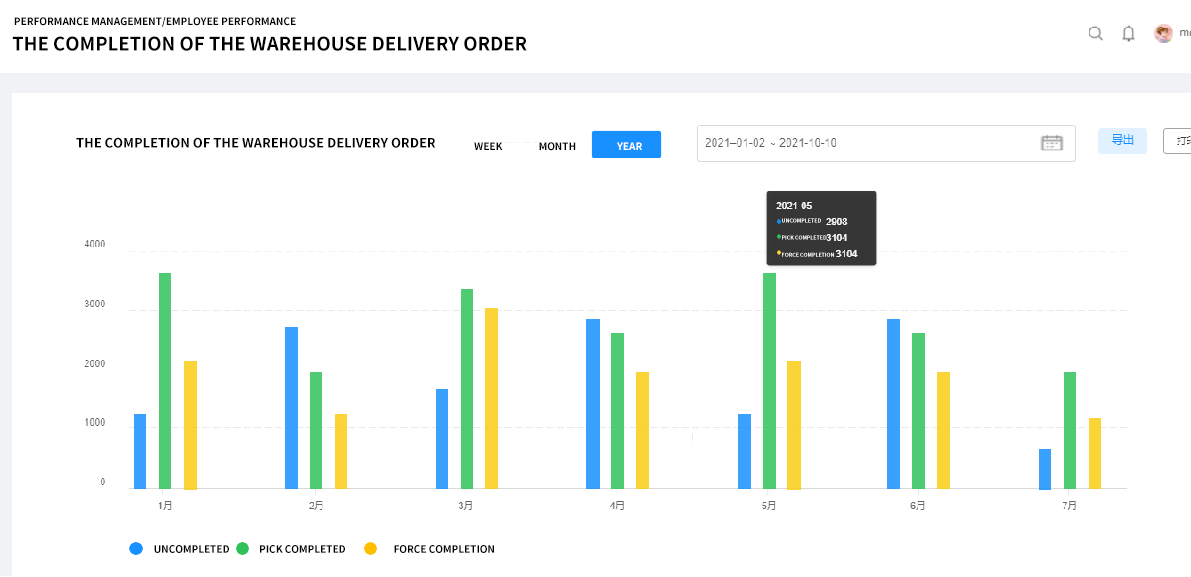Toggle Uncompleted series legend label

191,549
